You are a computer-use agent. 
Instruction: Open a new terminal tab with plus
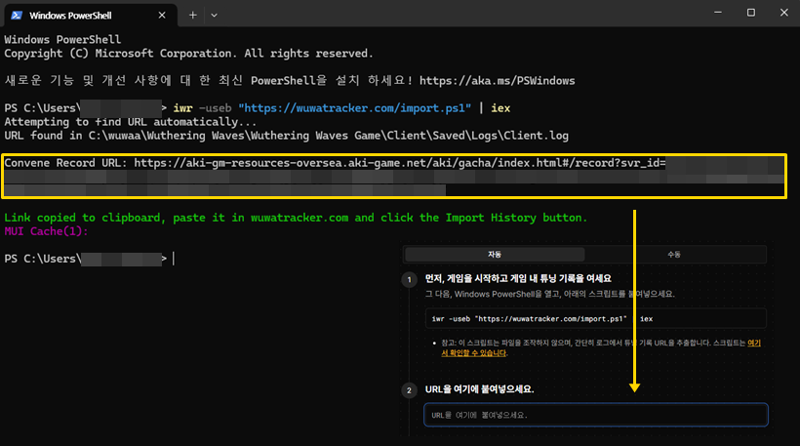coord(192,15)
